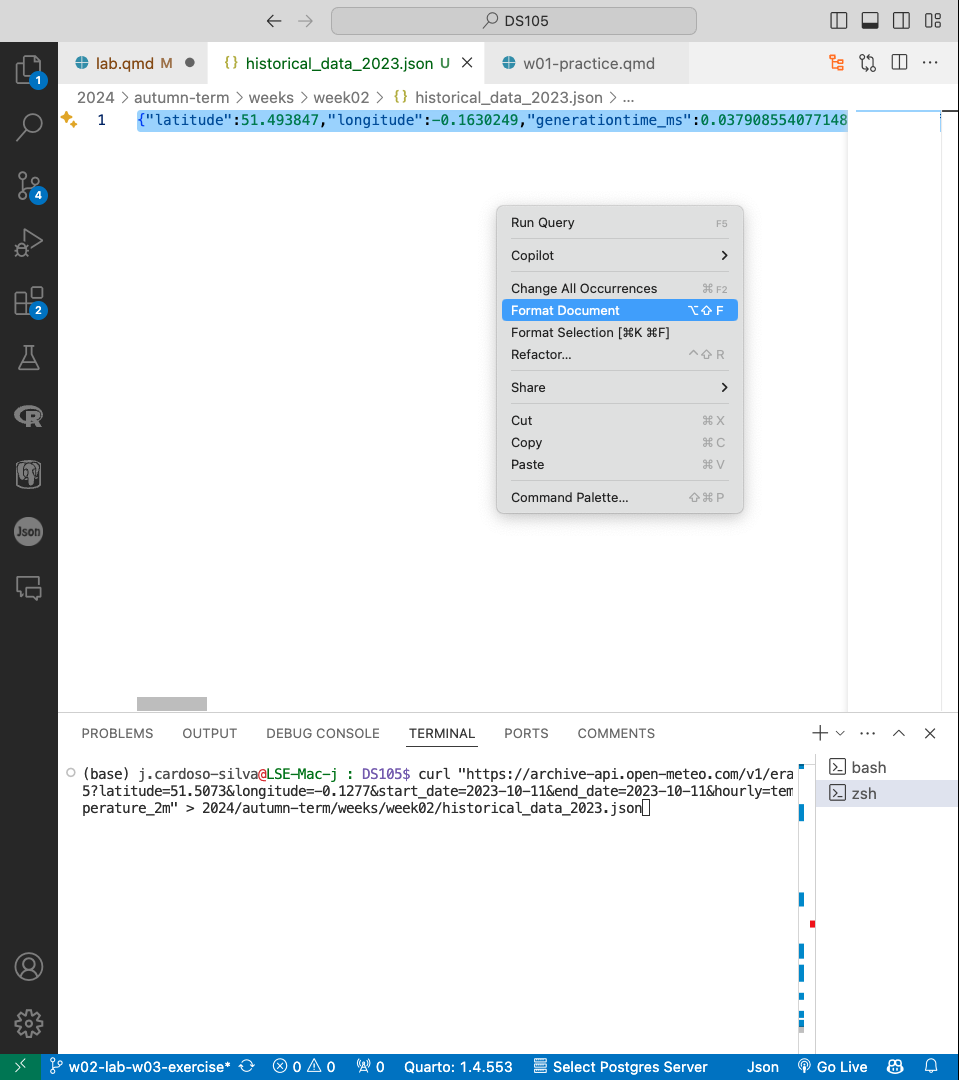Click the week02 breadcrumb
The width and height of the screenshot is (959, 1080).
(341, 98)
